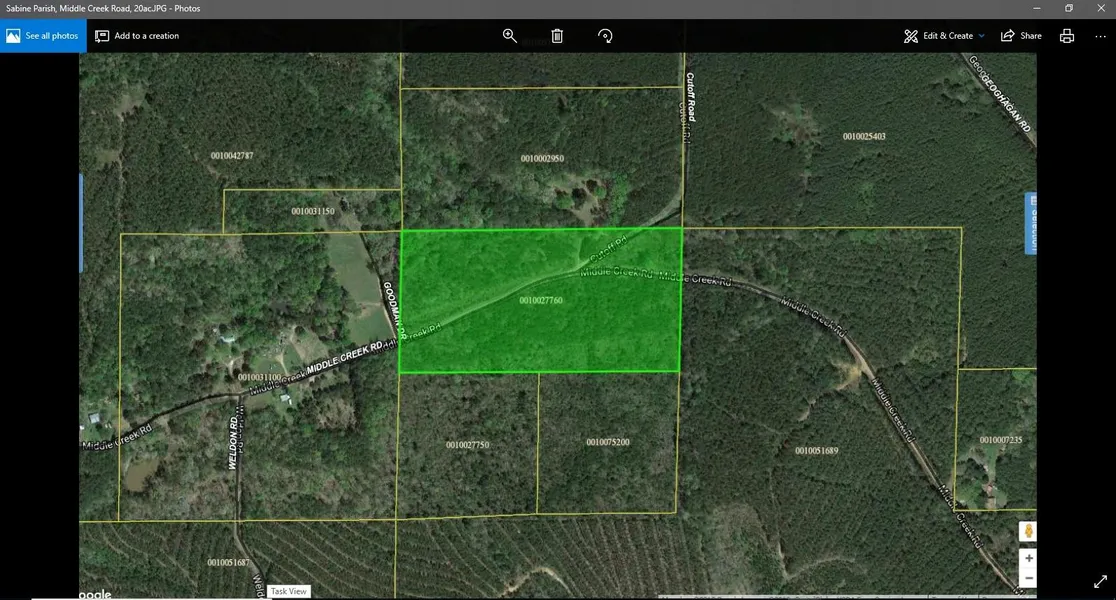Enter full screen with the diagonal arrows icon
The height and width of the screenshot is (600, 1116).
1100,581
